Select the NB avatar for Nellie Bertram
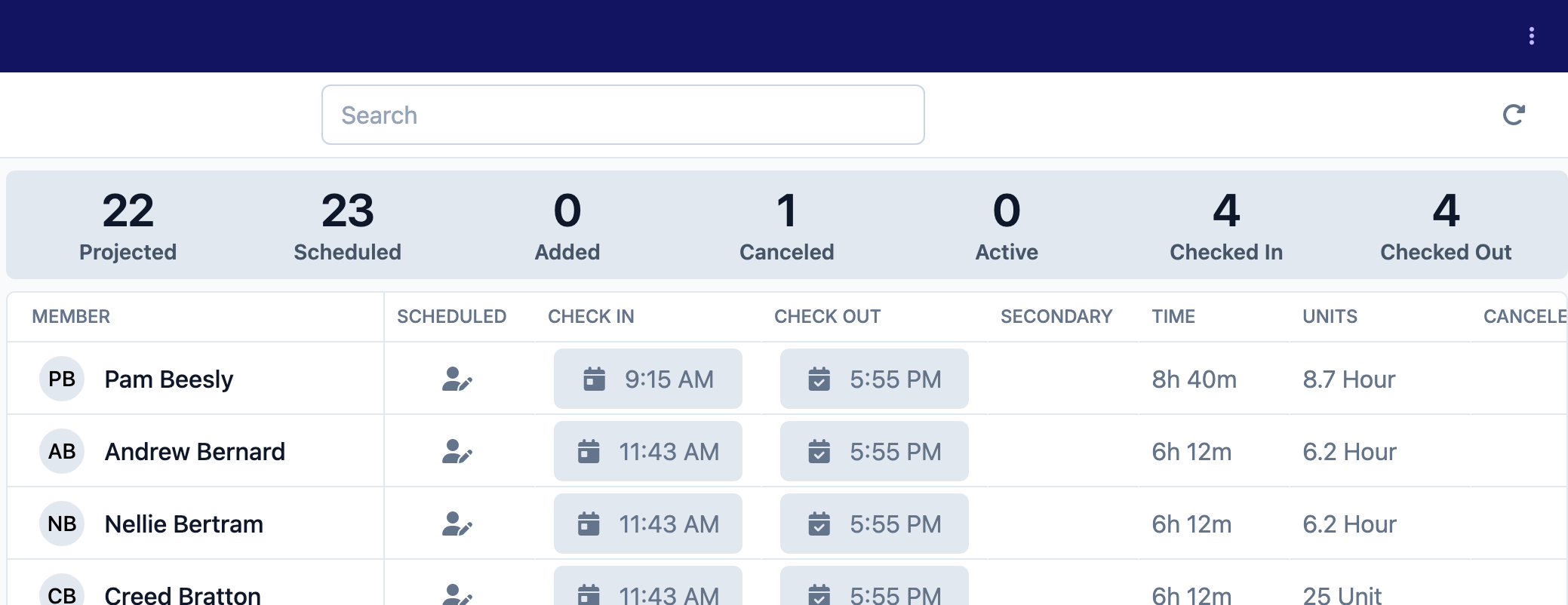 62,524
